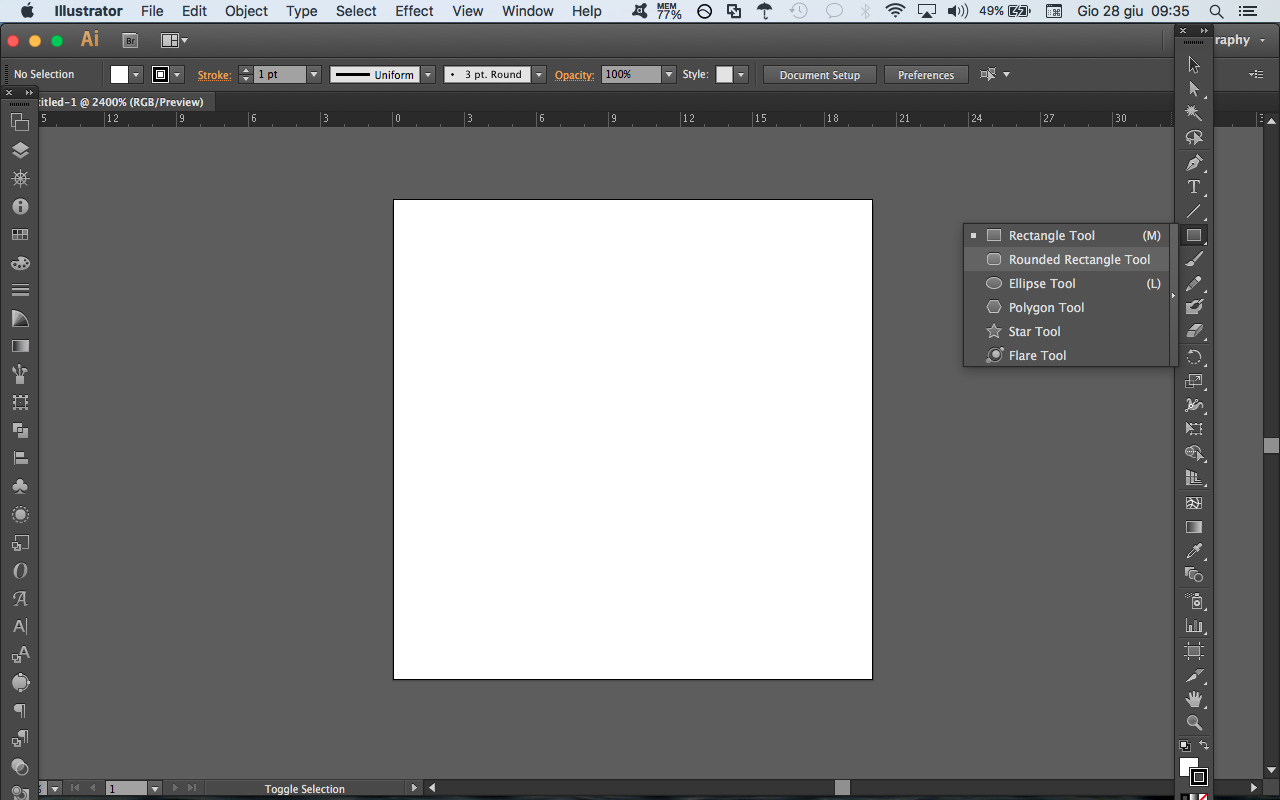Click the Preferences button
This screenshot has width=1280, height=800.
click(926, 75)
